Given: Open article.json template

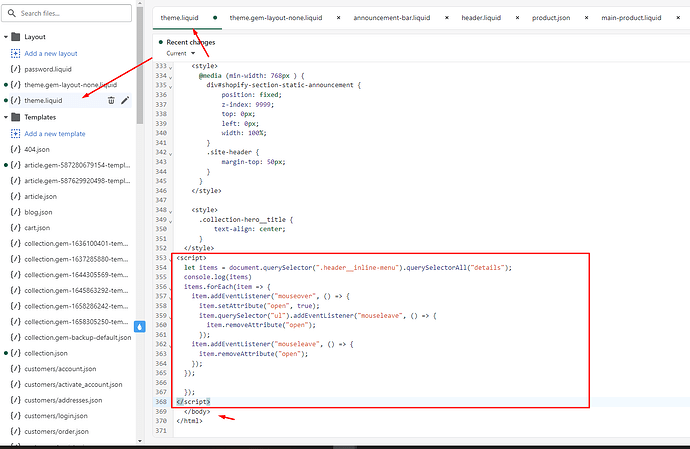Looking at the screenshot, I should pos(40,196).
